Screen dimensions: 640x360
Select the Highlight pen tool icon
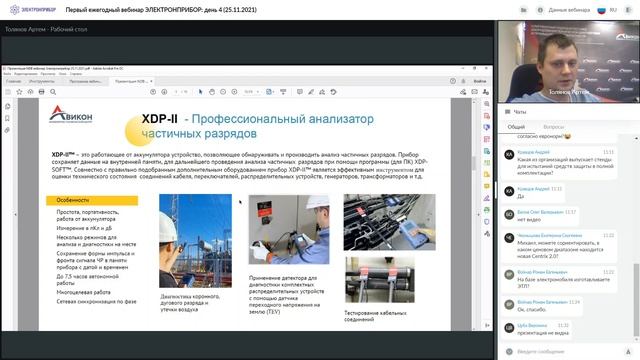pyautogui.click(x=311, y=92)
